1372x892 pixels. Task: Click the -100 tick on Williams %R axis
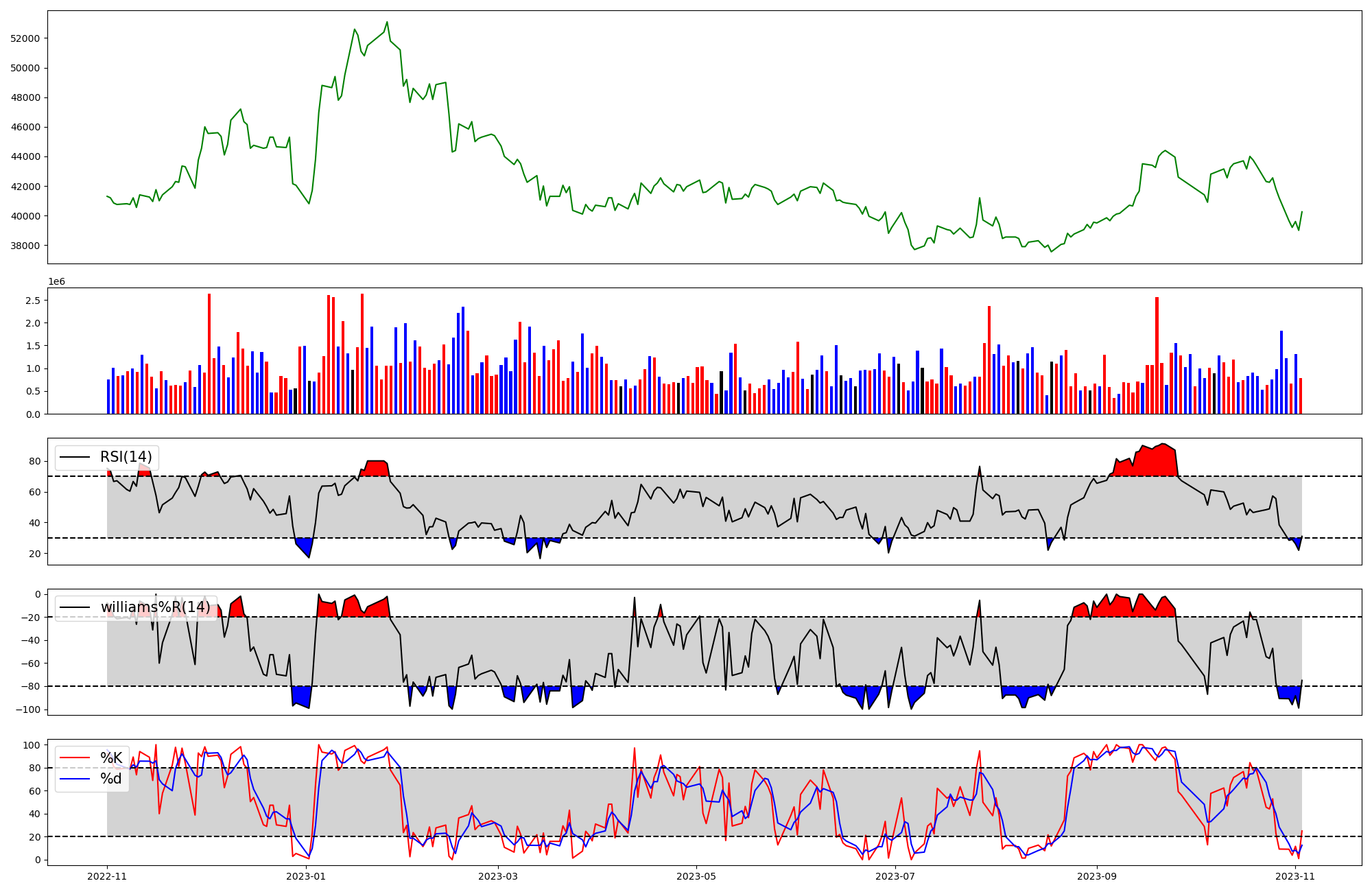pos(29,709)
